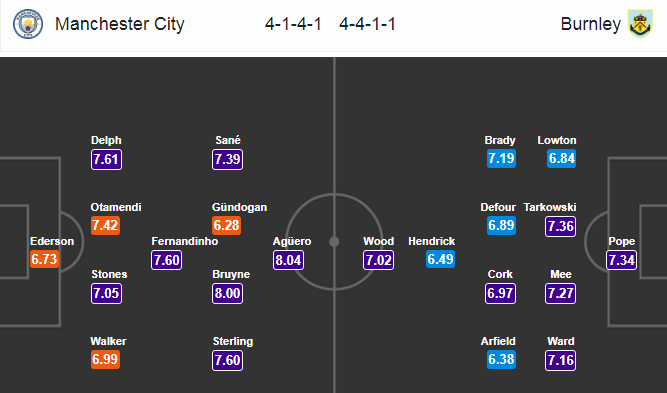667x393 pixels.
Task: Click the Manchester City club crest
Action: point(28,24)
